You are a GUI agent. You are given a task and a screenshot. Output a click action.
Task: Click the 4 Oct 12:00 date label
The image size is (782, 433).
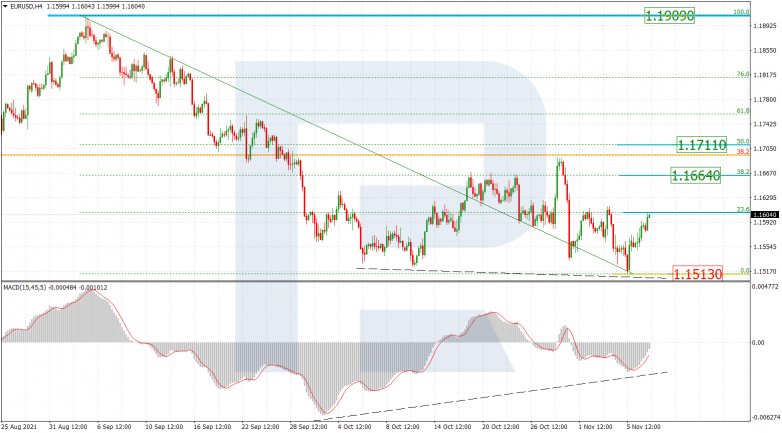pos(355,427)
